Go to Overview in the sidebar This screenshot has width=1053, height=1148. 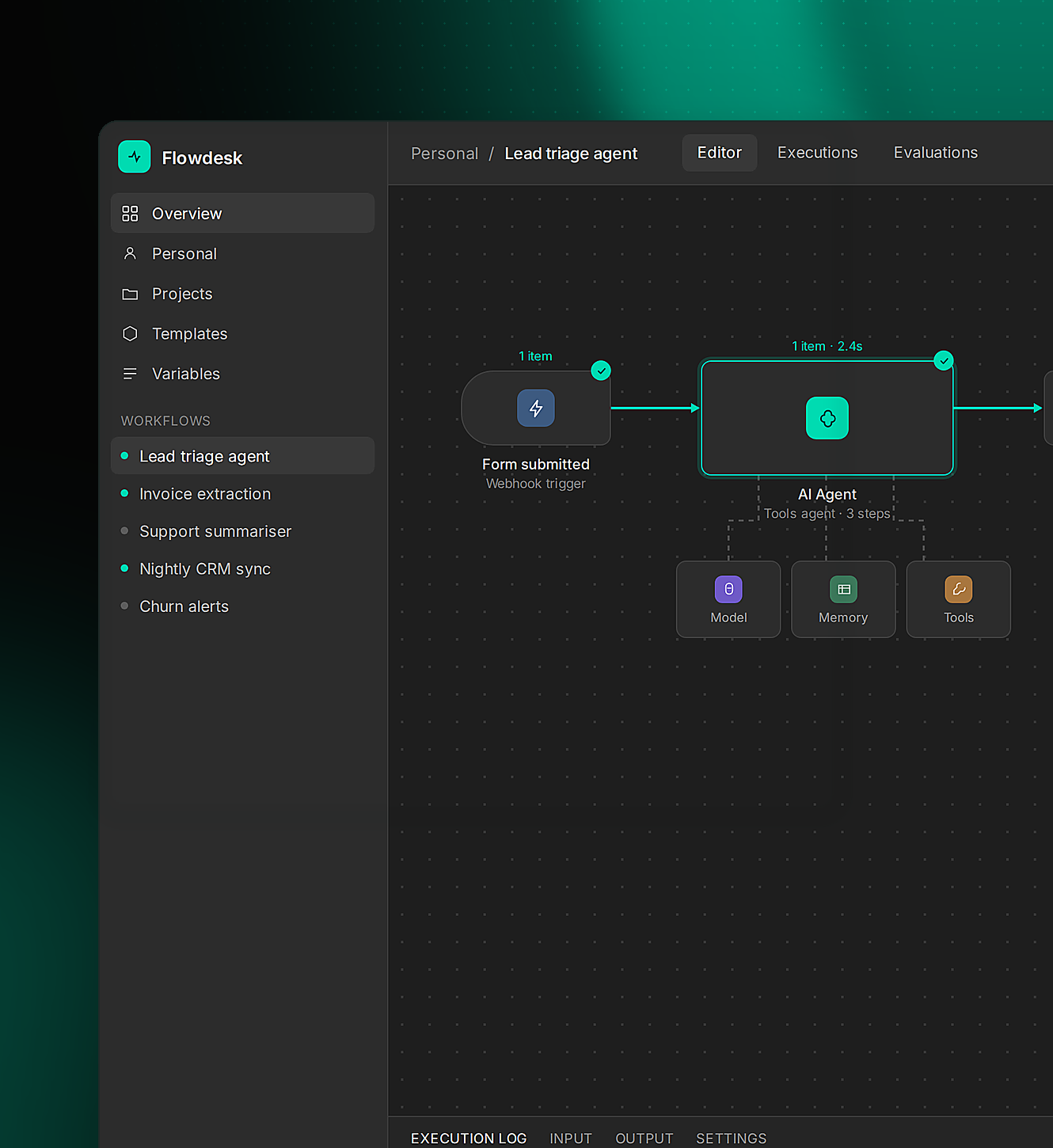[242, 213]
